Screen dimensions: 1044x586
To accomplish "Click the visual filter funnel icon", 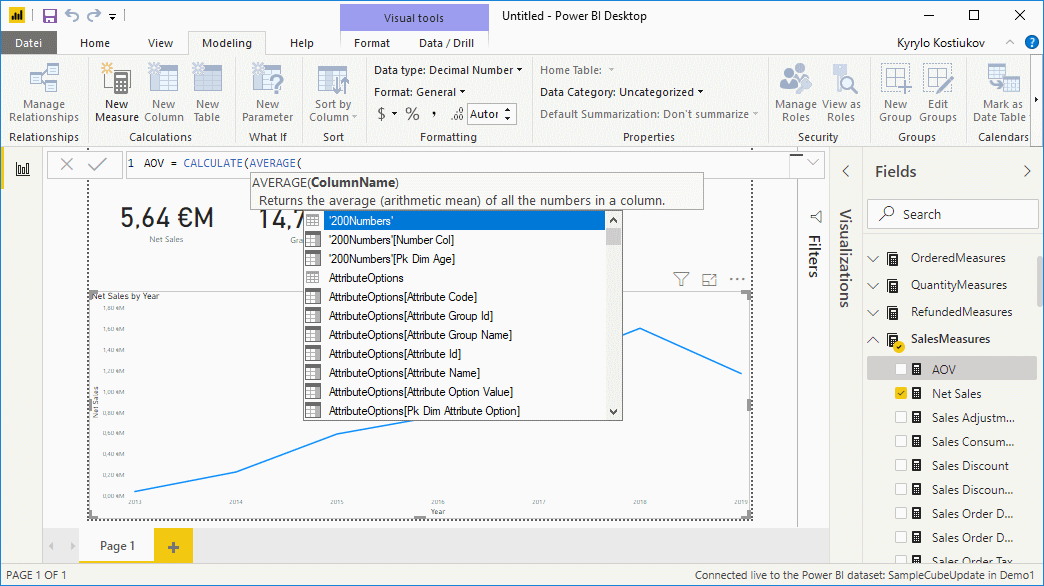I will (x=681, y=279).
